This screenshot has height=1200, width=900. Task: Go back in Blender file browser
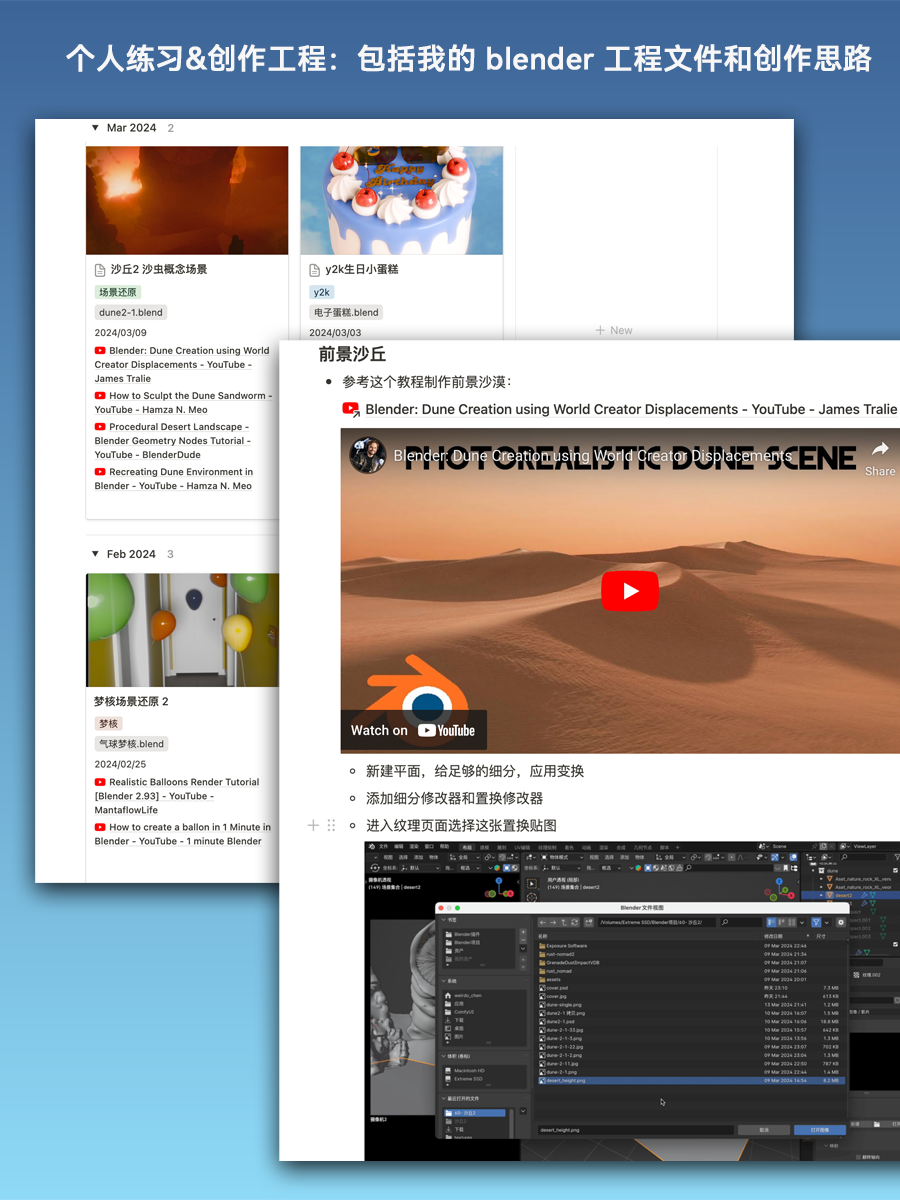tap(542, 922)
